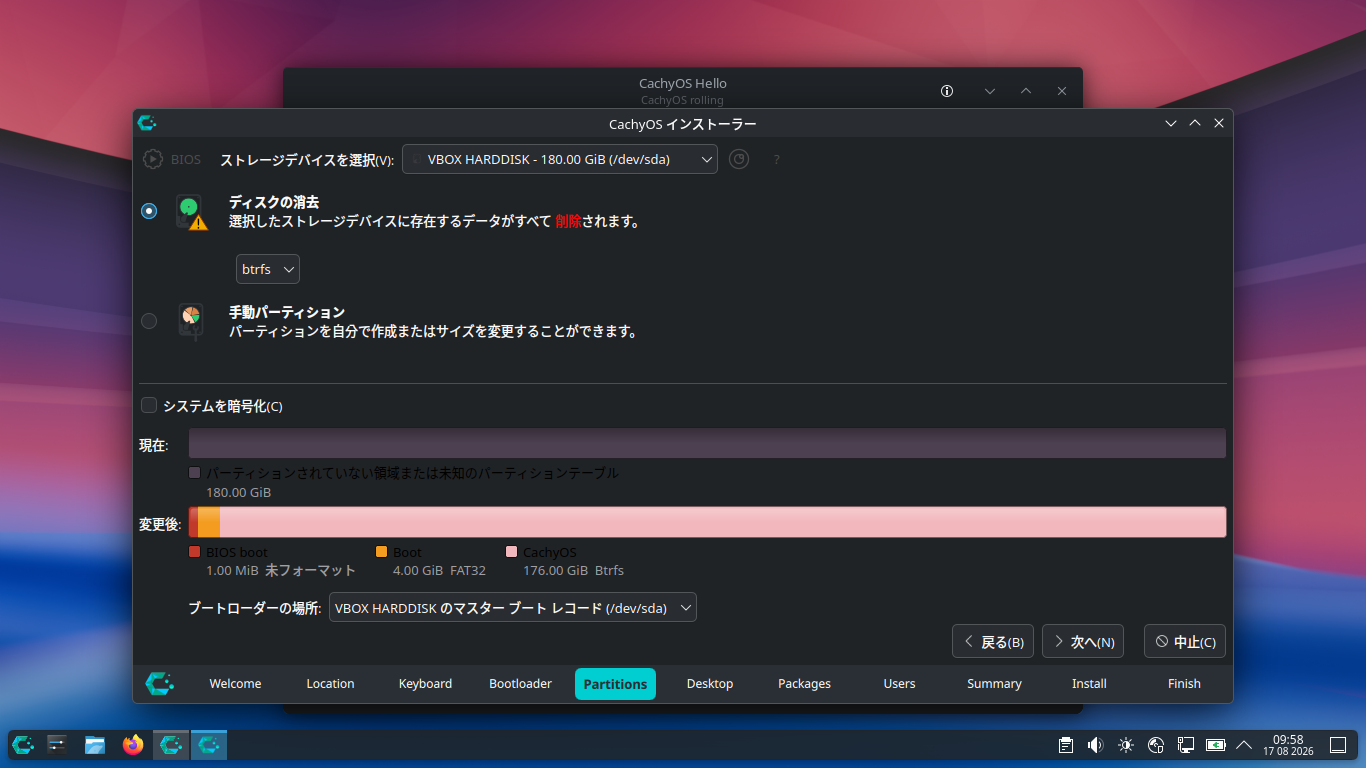Click the orange Boot partition in after-bar
Image resolution: width=1366 pixels, height=768 pixels.
tap(208, 522)
